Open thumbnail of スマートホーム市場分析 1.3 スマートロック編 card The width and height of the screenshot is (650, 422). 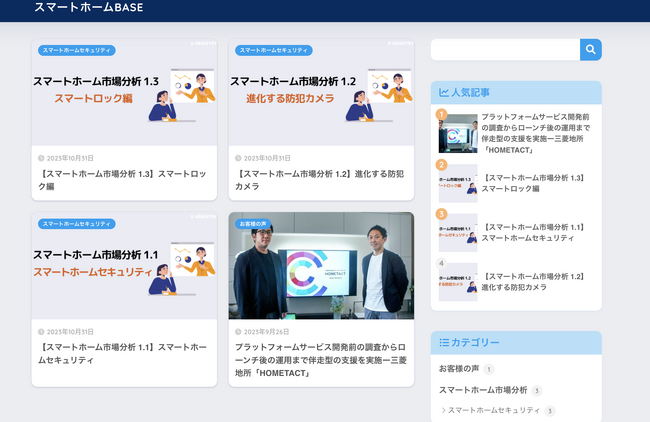coord(124,92)
